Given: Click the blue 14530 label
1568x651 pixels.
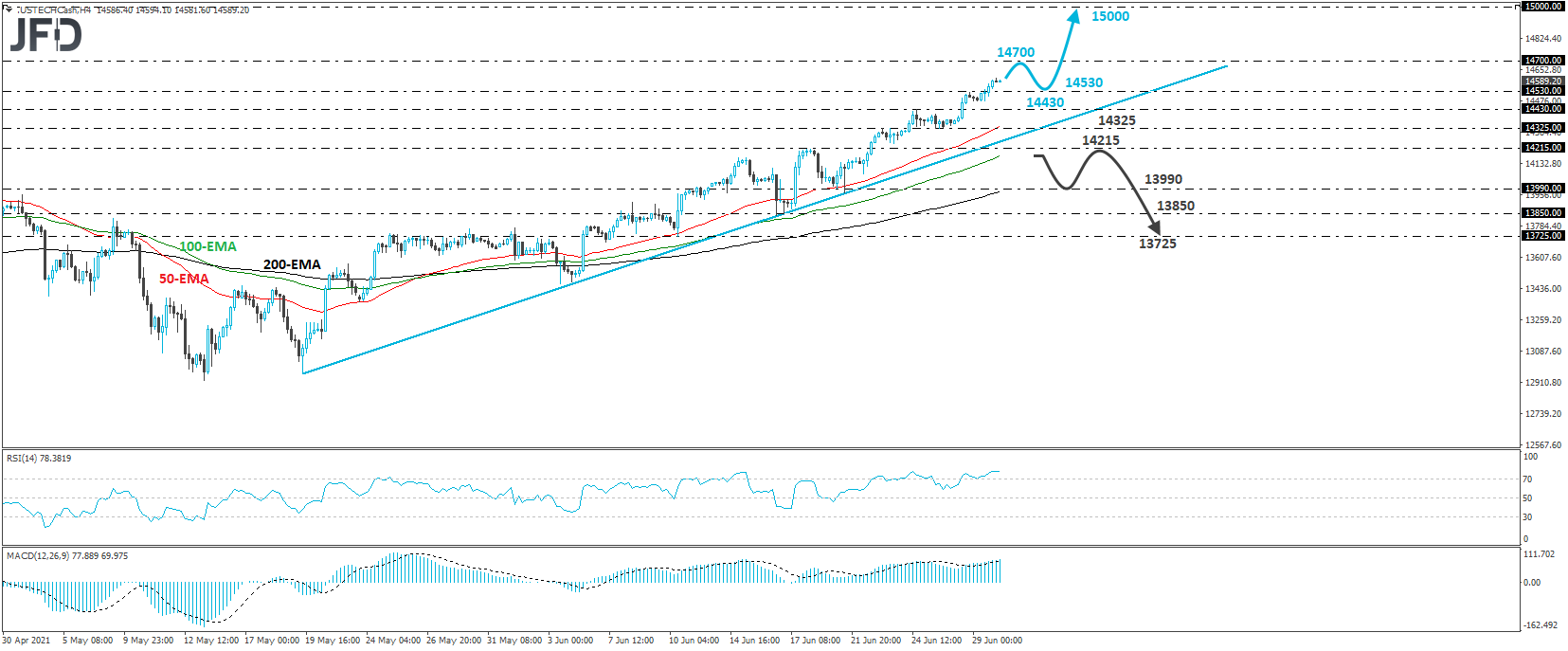Looking at the screenshot, I should (x=1084, y=82).
